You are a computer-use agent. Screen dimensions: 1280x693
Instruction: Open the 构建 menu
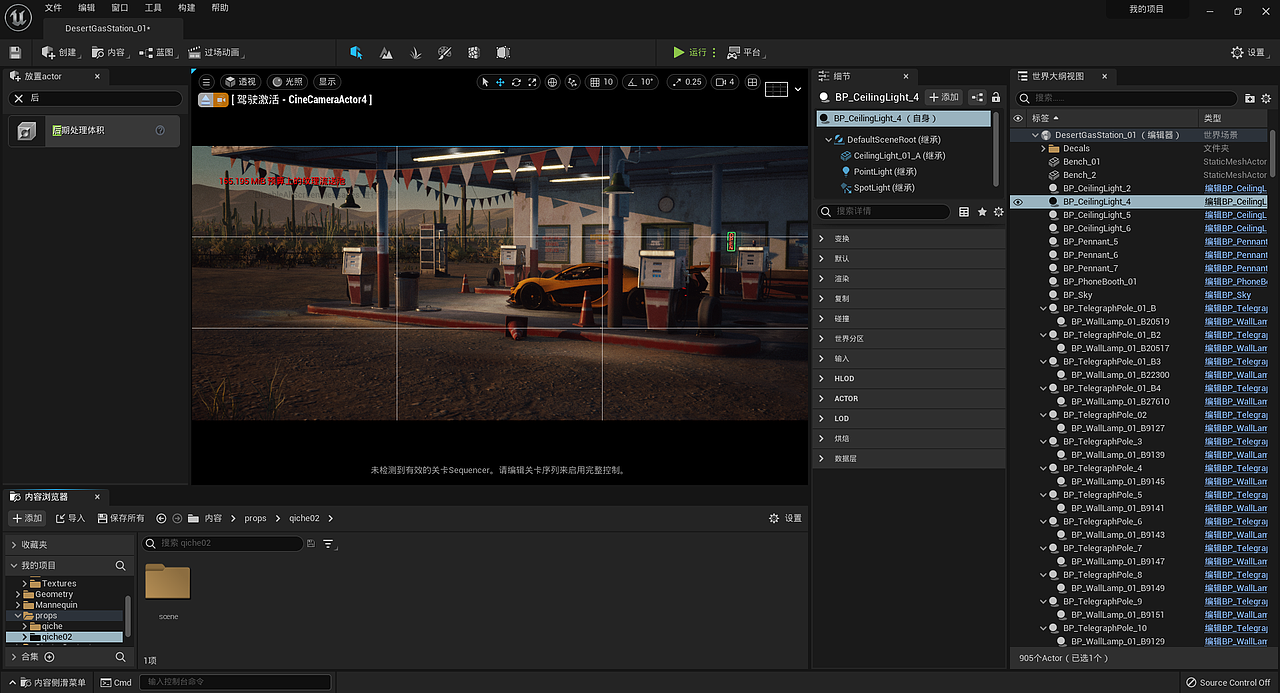click(x=187, y=8)
